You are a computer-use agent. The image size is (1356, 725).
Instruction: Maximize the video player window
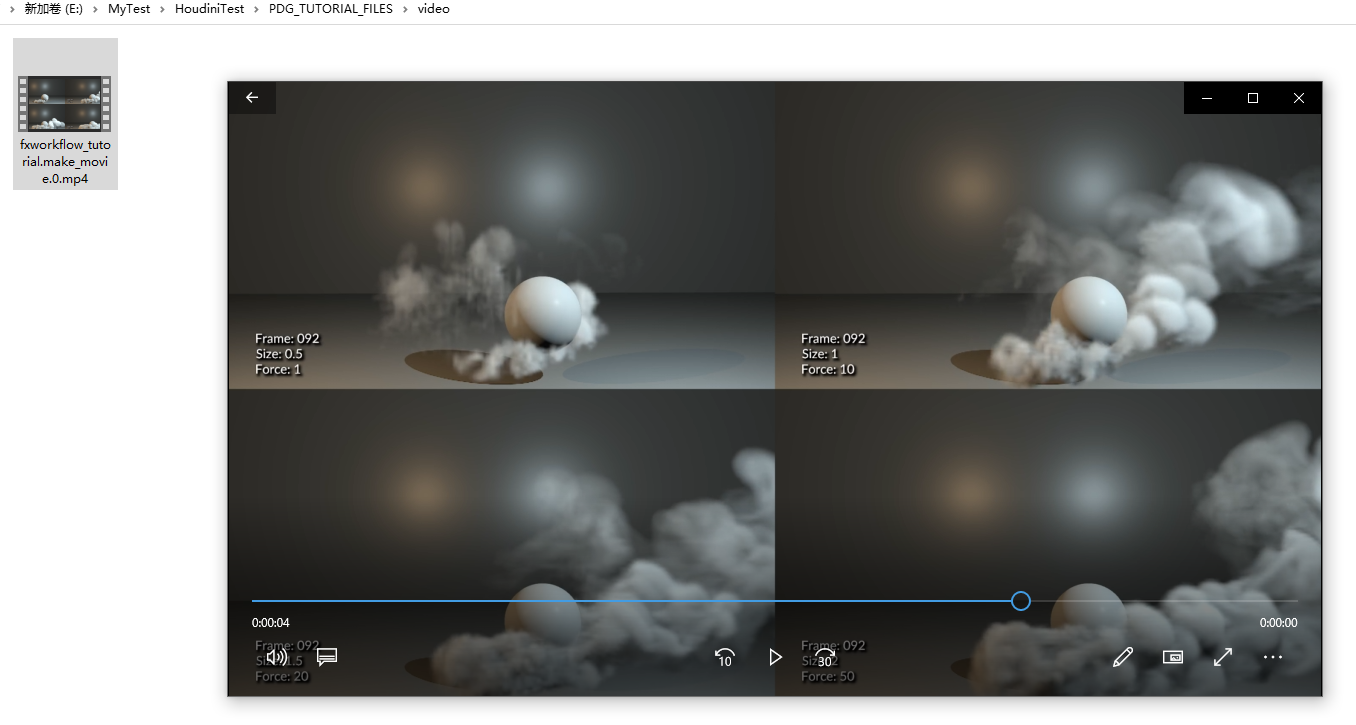click(x=1253, y=98)
